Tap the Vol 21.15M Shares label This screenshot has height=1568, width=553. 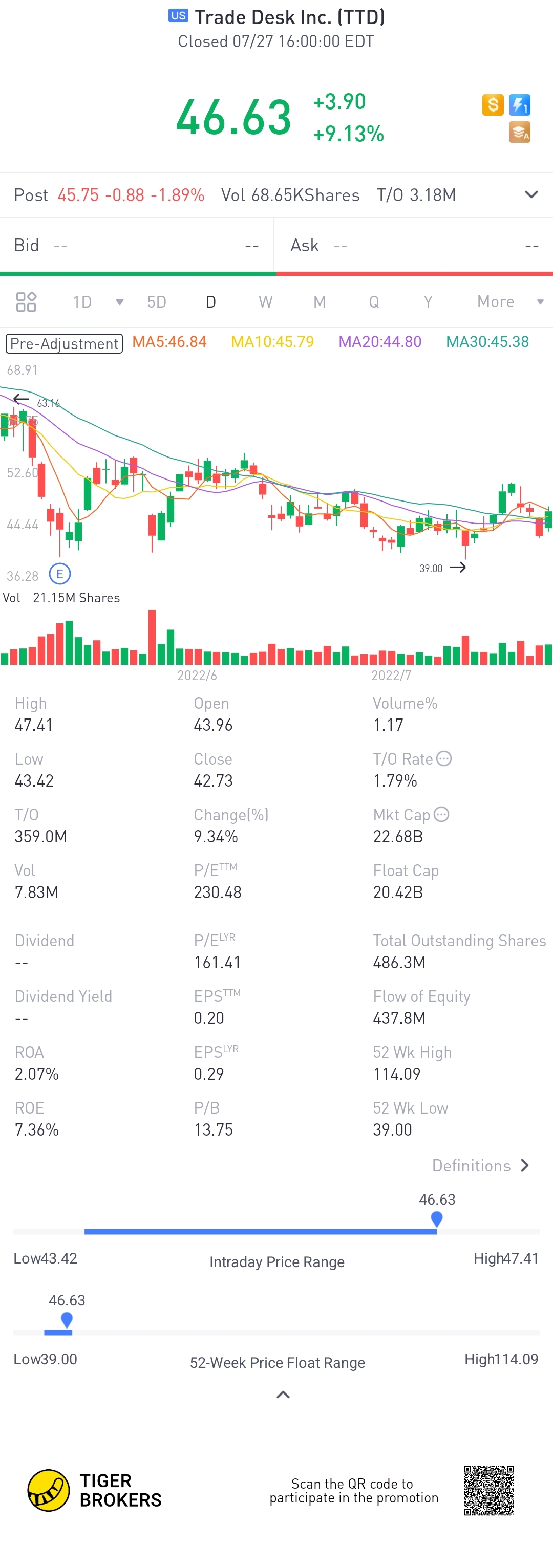61,598
